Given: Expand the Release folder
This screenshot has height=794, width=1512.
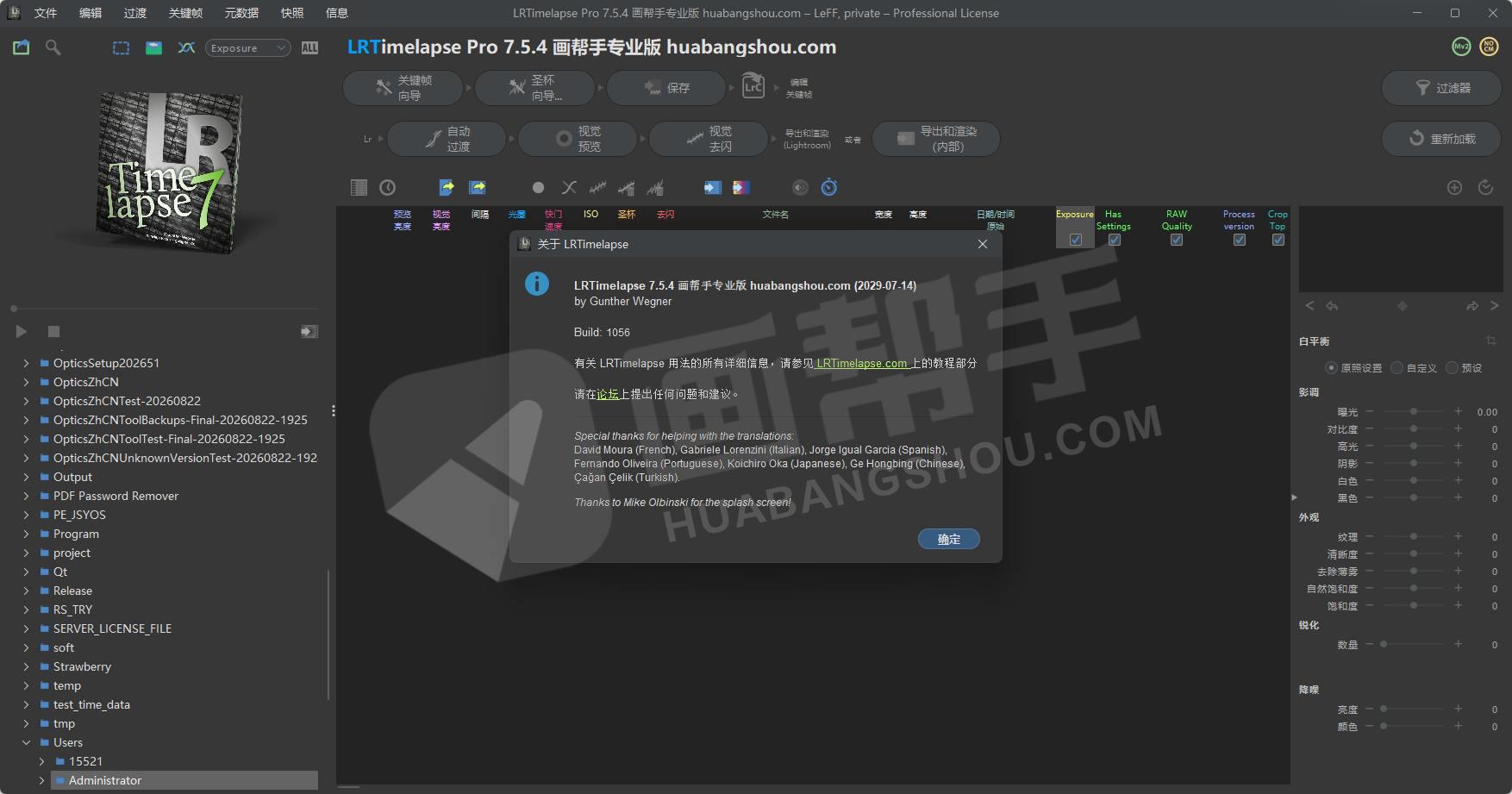Looking at the screenshot, I should (x=26, y=591).
